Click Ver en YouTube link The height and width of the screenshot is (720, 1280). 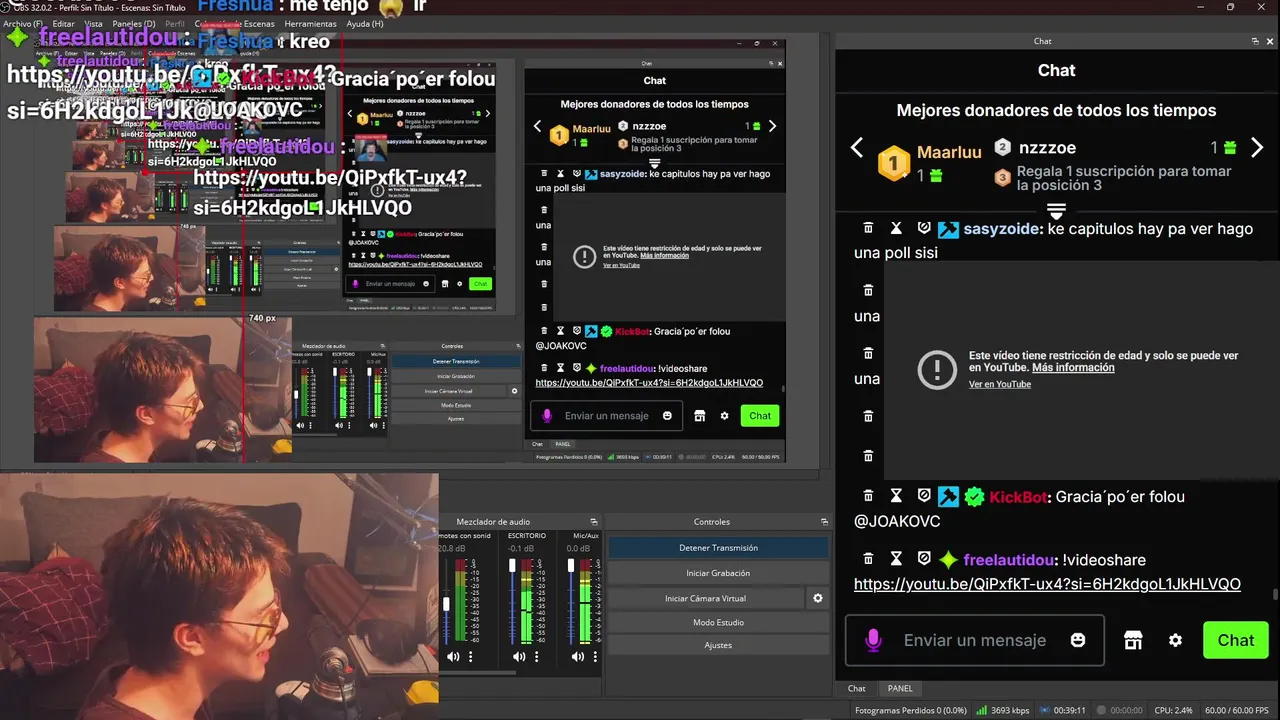pos(999,384)
